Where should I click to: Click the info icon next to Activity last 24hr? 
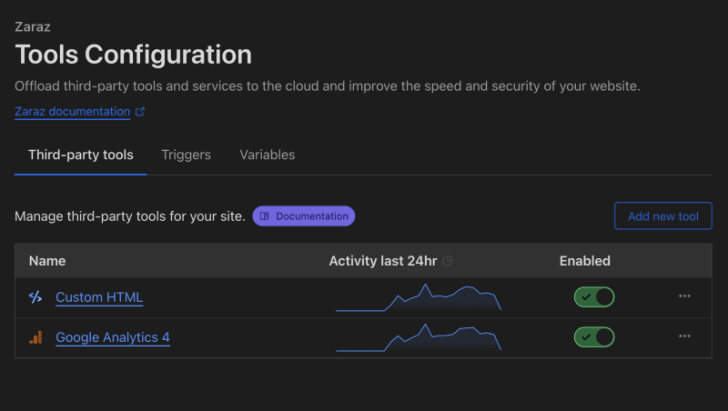click(x=448, y=261)
